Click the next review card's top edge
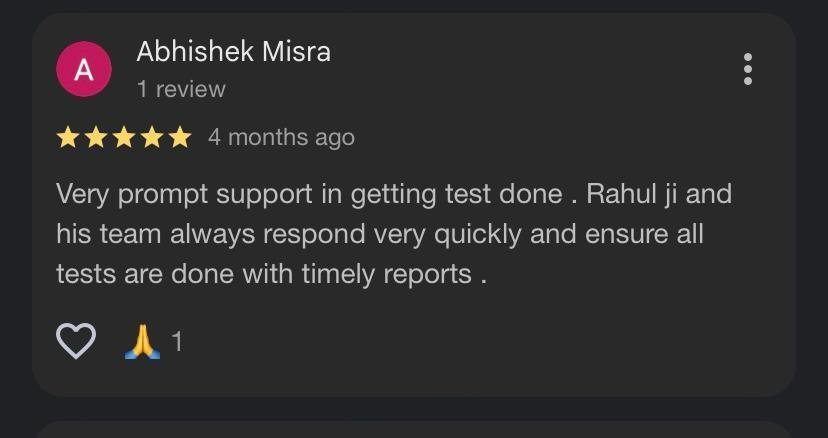Image resolution: width=828 pixels, height=438 pixels. [414, 428]
